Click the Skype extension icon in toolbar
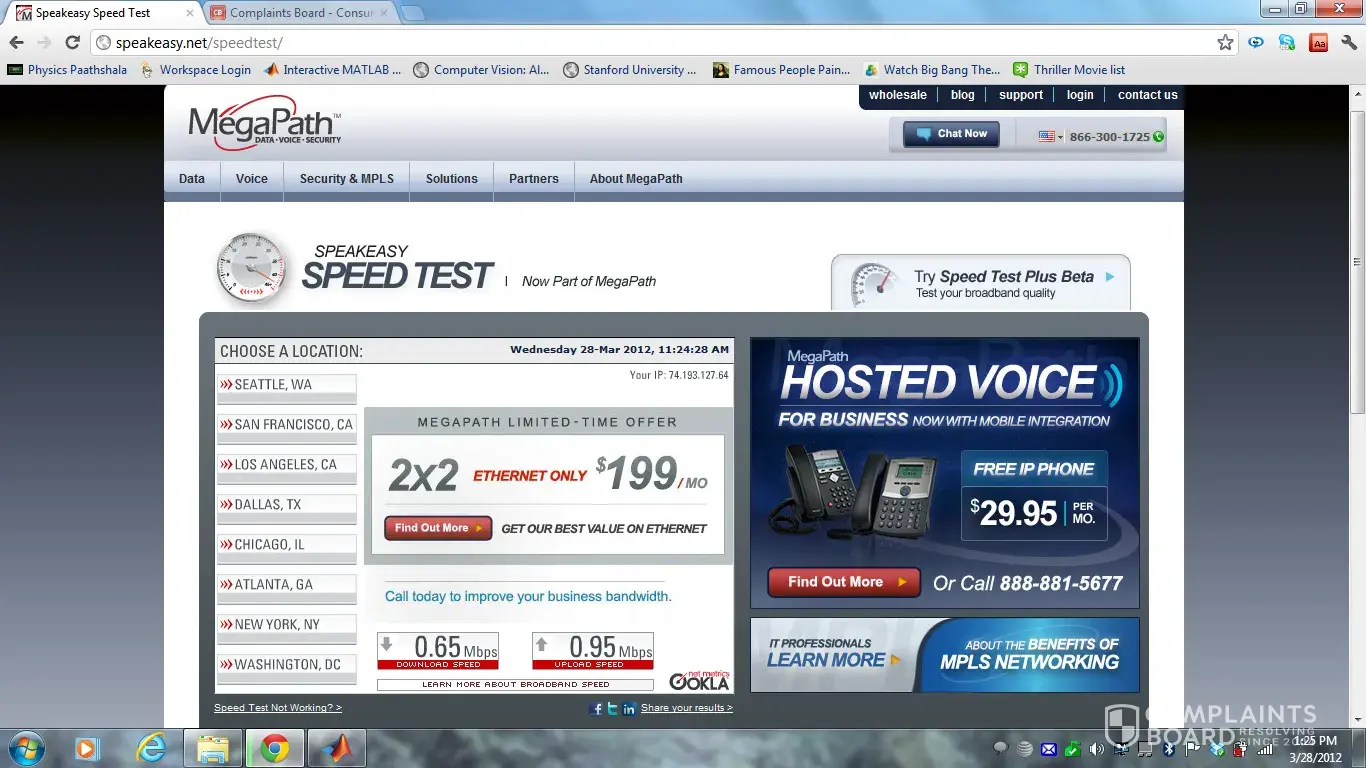 coord(1287,43)
